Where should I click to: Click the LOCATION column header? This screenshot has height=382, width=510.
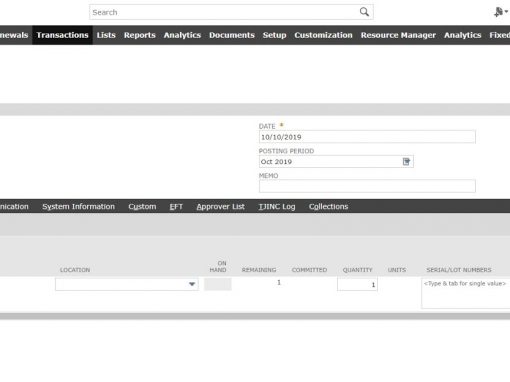tap(75, 270)
